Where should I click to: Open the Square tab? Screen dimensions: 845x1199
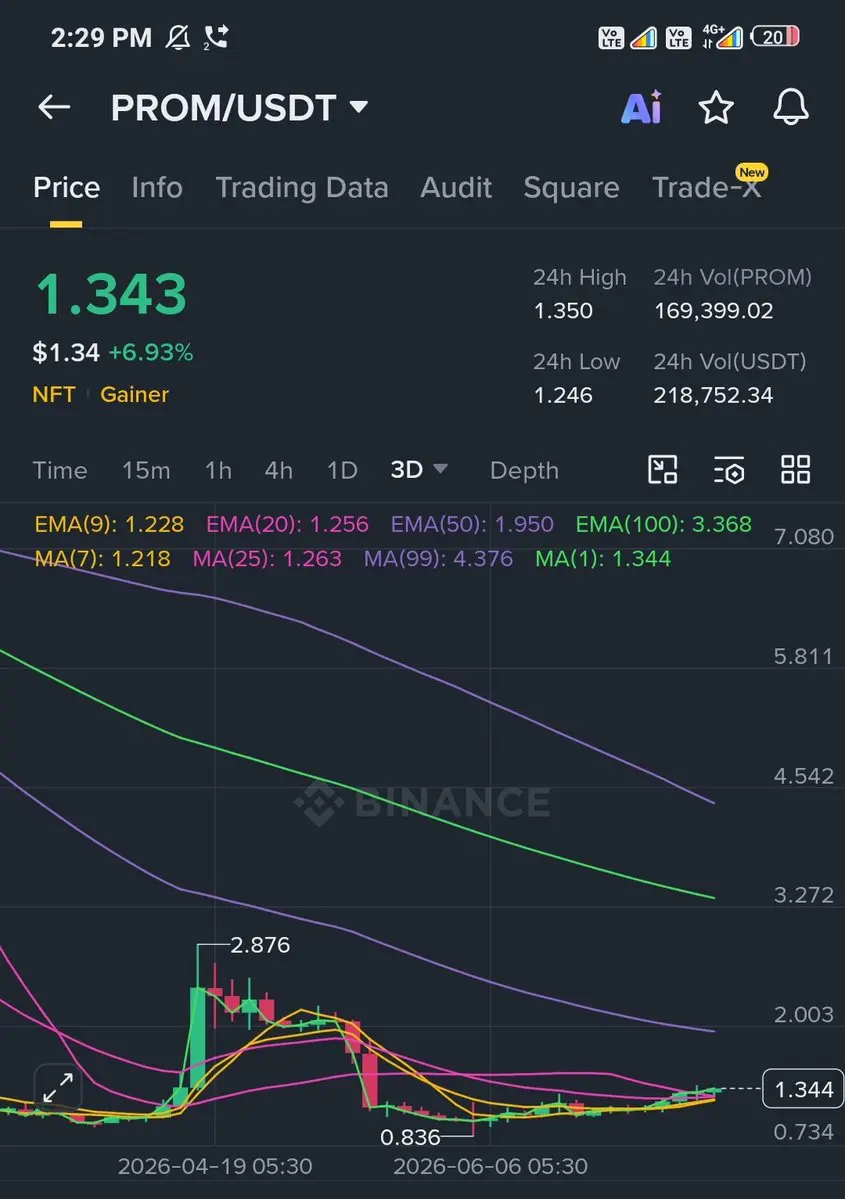point(571,187)
